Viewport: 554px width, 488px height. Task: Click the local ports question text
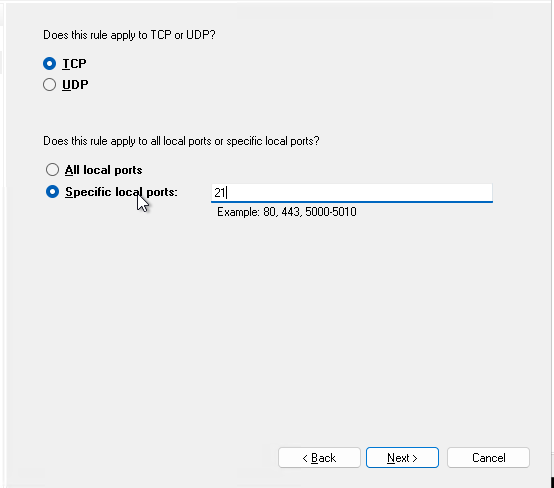[181, 141]
